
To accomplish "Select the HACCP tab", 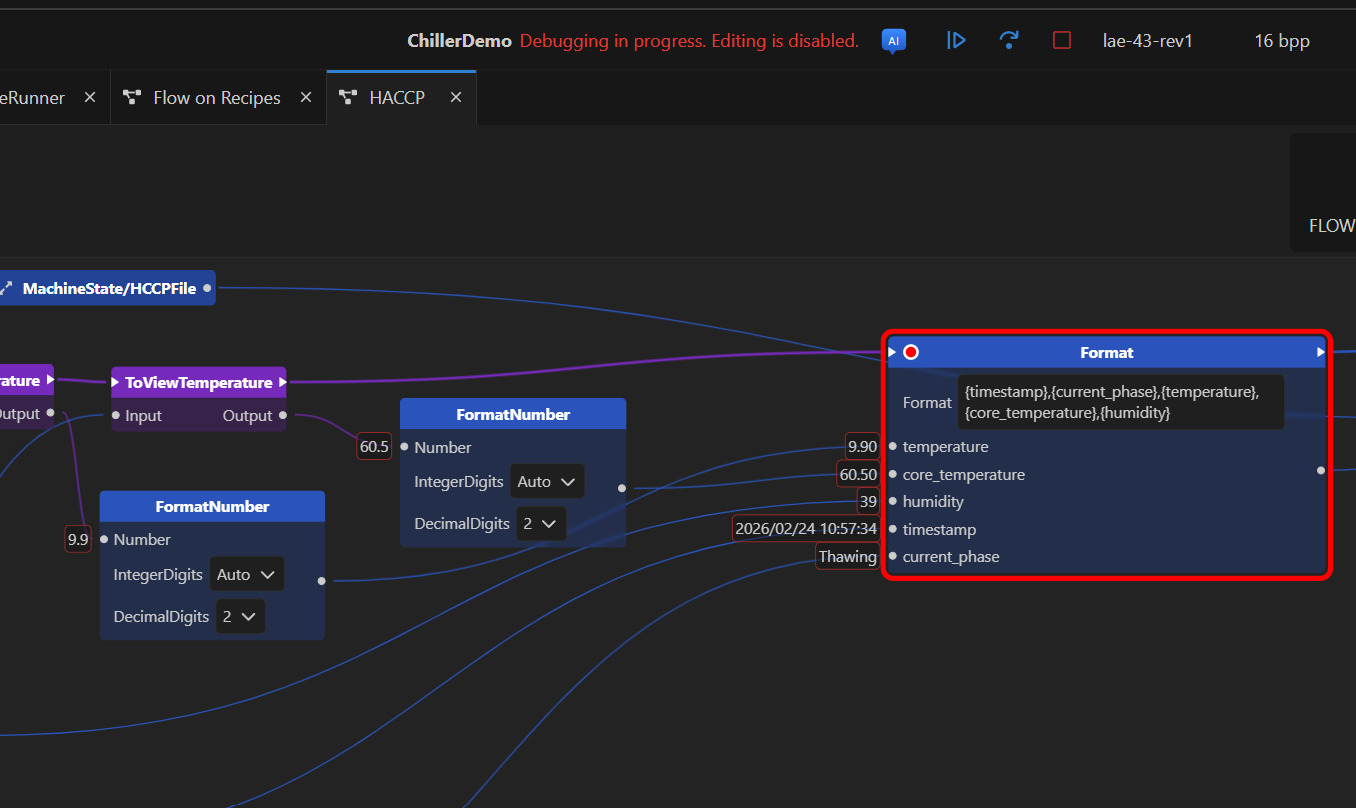I will point(396,97).
